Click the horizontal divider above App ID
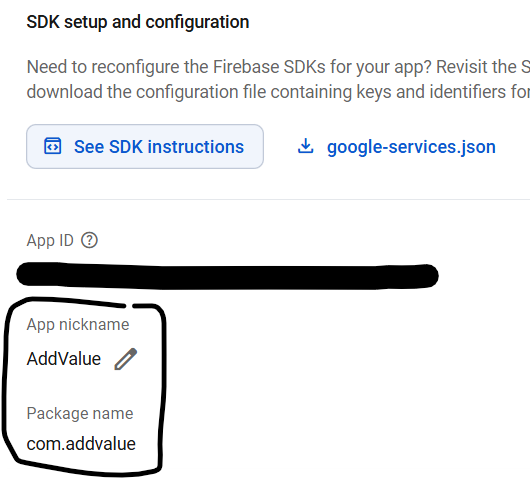Screen dimensions: 530x478 [268, 199]
